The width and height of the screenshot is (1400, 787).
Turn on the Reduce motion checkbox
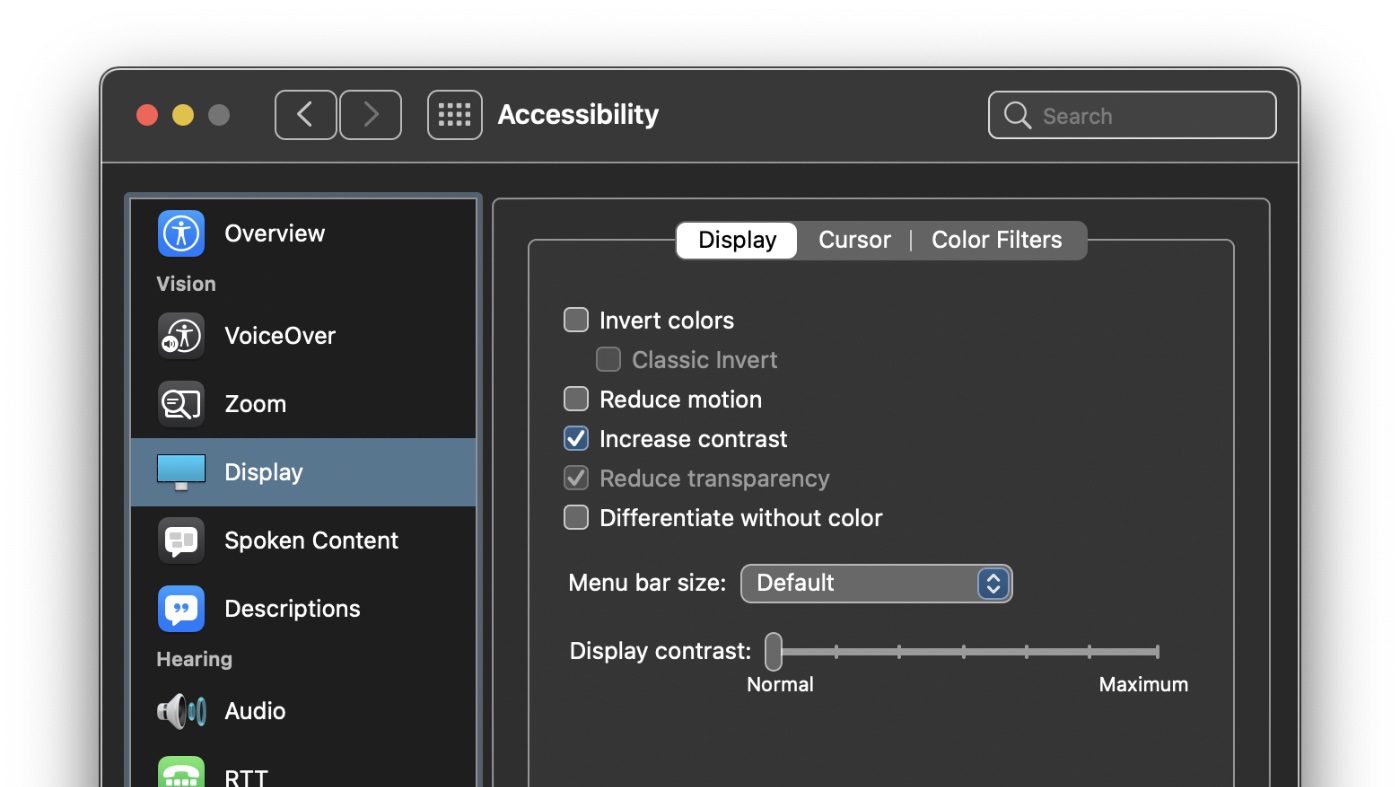click(576, 399)
